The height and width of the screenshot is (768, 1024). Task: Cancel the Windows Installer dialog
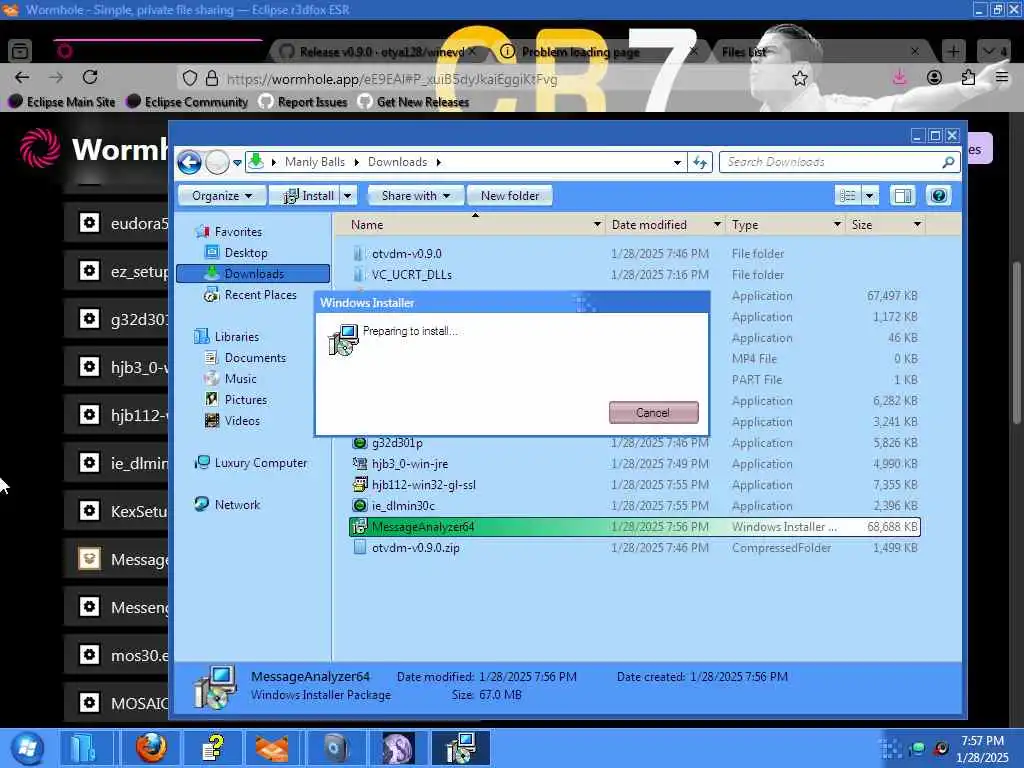654,413
